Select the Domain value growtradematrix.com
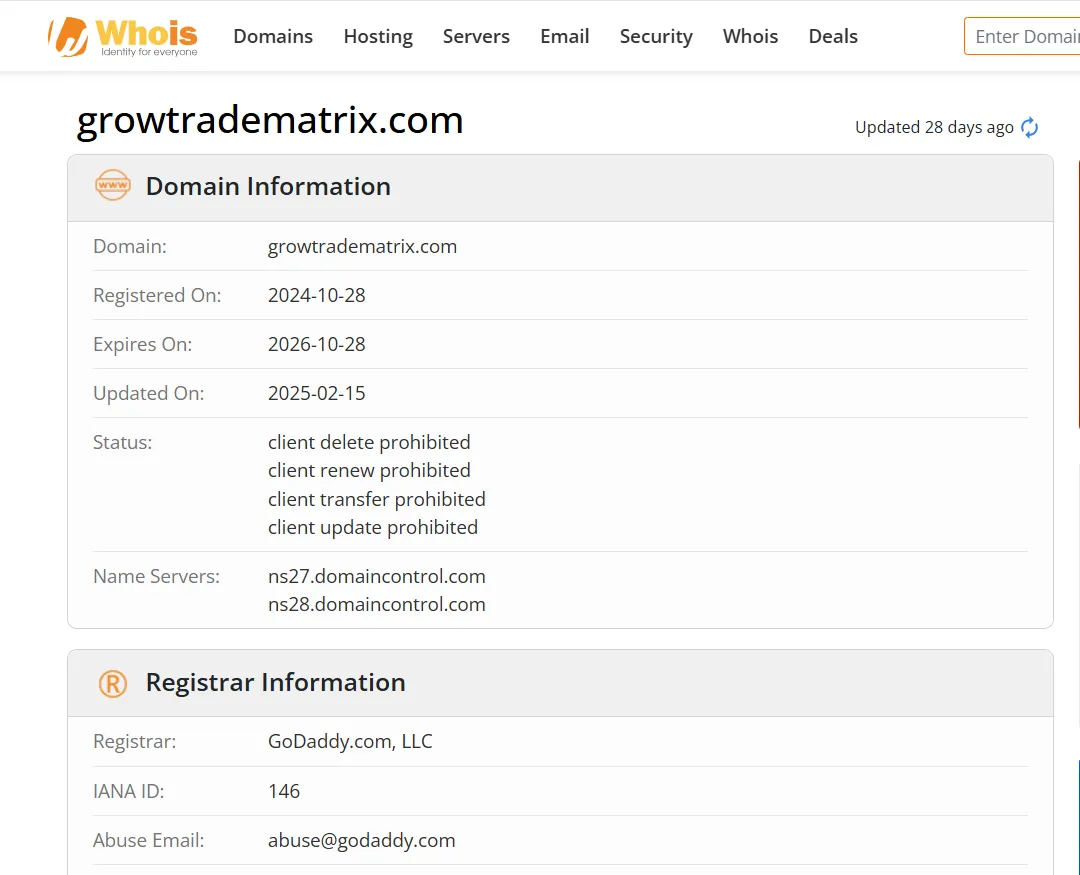 tap(362, 247)
